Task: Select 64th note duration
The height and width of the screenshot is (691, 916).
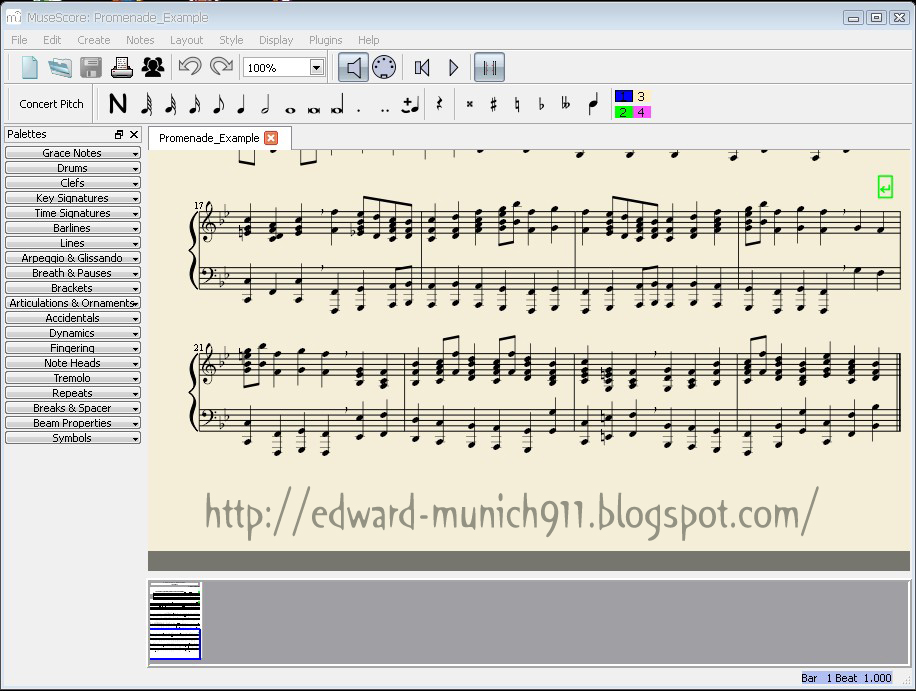Action: coord(147,104)
